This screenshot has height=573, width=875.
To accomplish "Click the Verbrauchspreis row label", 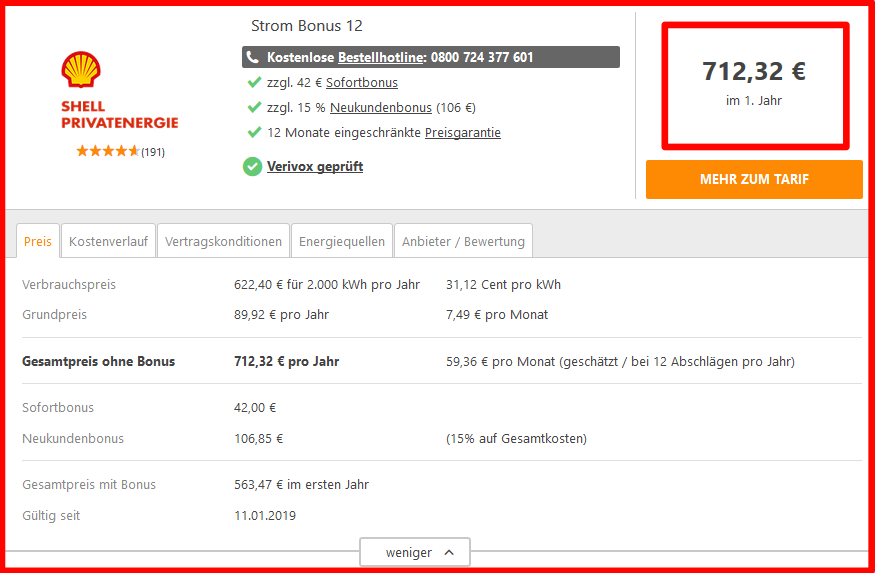I will pos(69,285).
